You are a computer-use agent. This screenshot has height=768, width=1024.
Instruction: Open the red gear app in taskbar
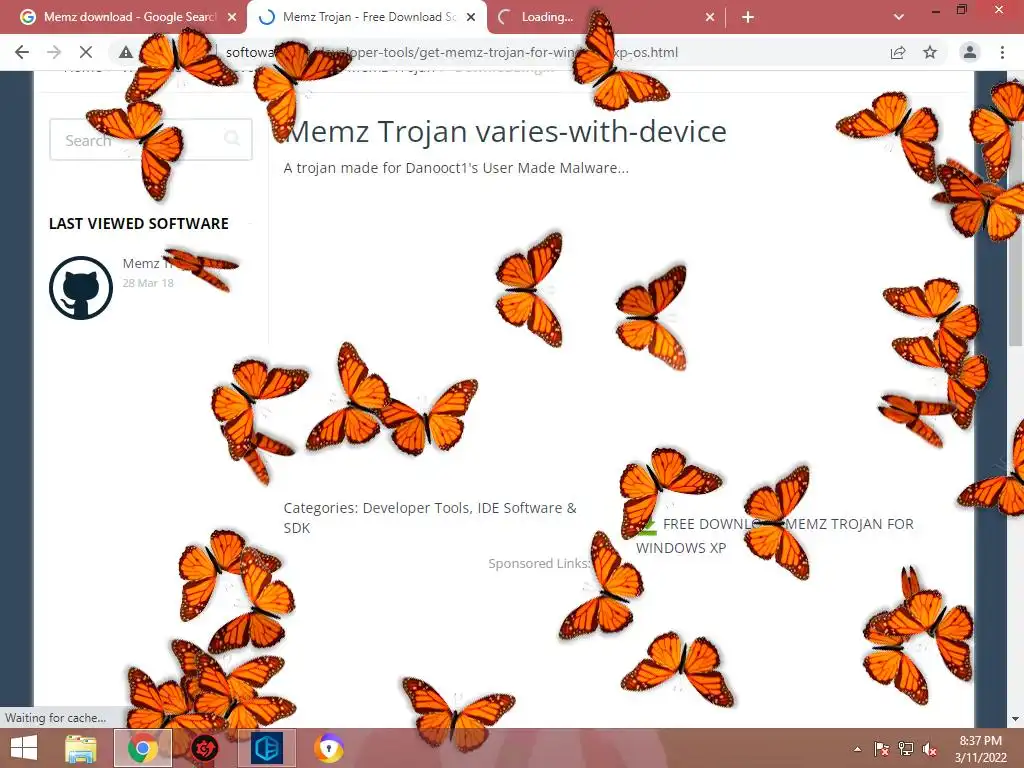204,748
